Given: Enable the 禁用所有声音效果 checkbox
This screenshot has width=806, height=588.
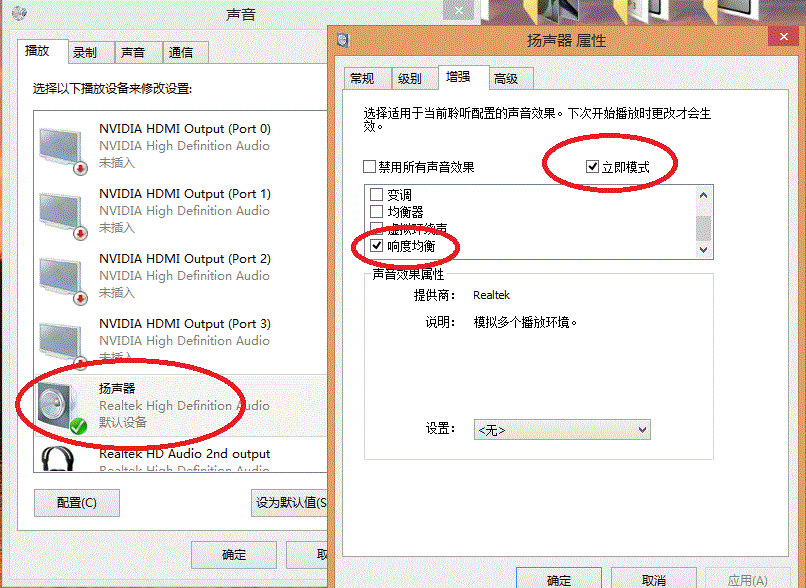Looking at the screenshot, I should click(x=370, y=167).
